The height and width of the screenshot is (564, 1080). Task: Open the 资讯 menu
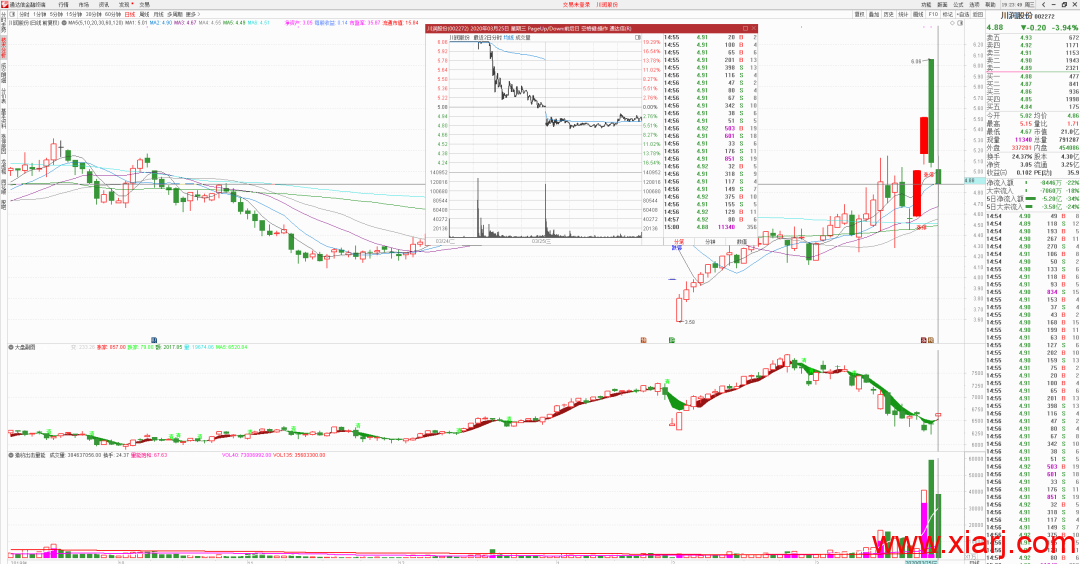coord(104,4)
